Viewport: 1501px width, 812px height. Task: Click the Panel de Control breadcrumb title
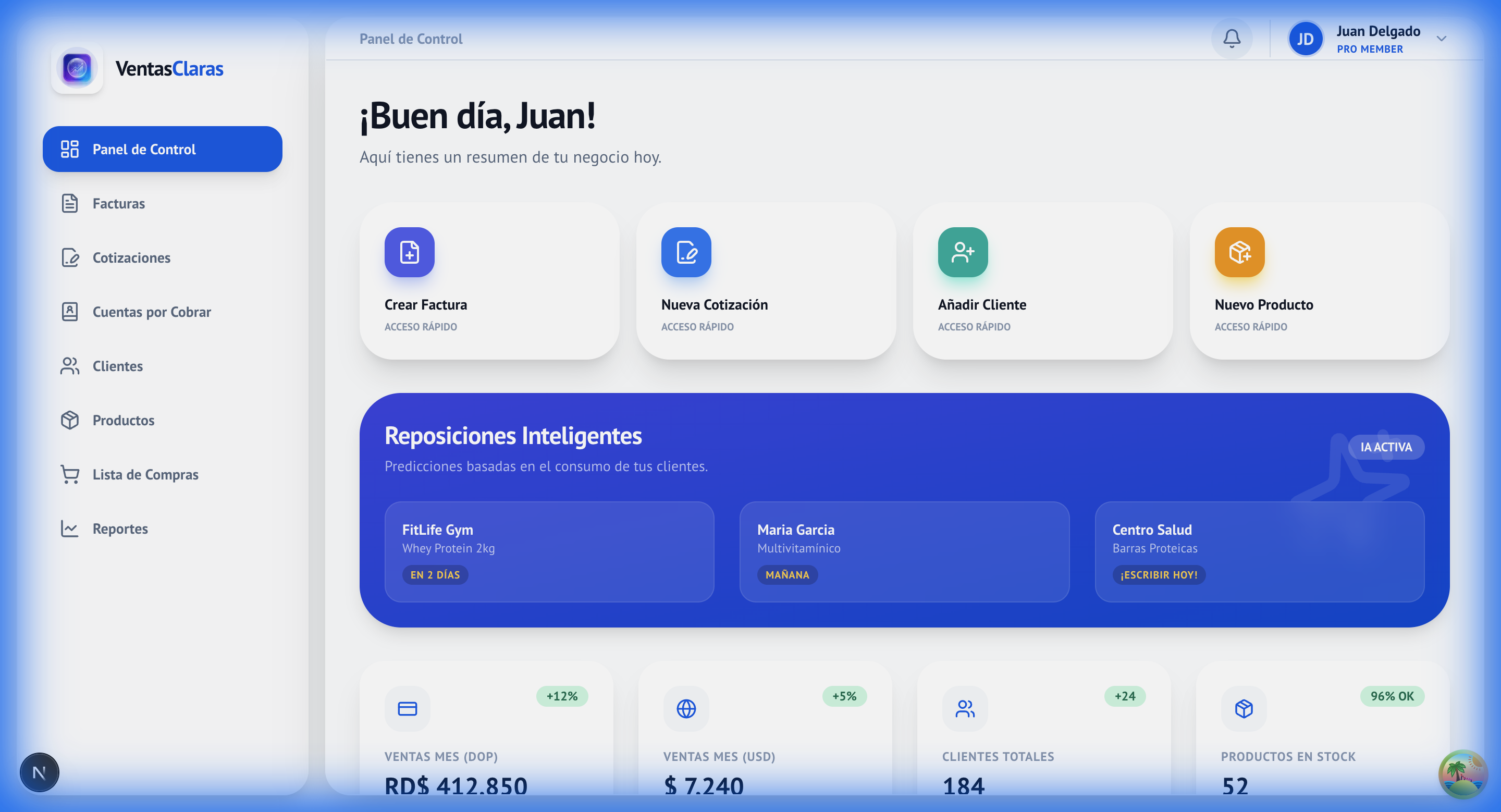(410, 39)
